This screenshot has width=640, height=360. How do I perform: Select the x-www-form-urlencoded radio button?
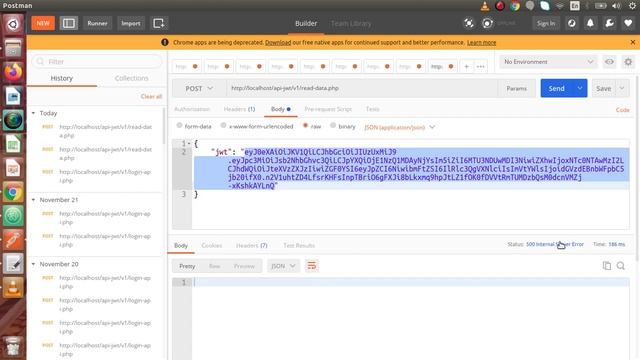223,126
